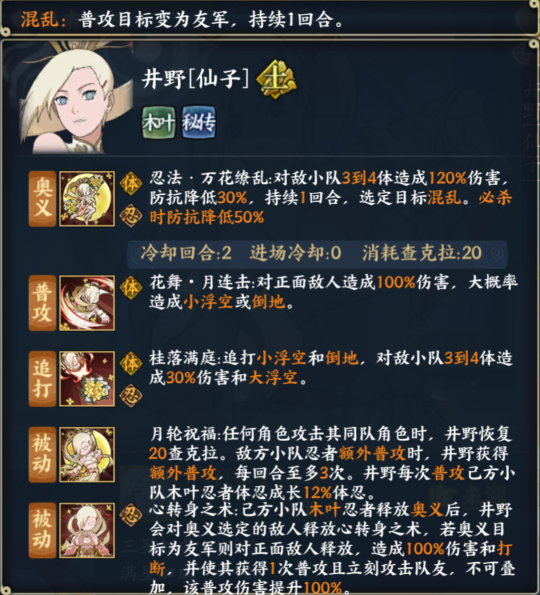Click the 体 badge beside 花舞·月连击

(x=131, y=287)
